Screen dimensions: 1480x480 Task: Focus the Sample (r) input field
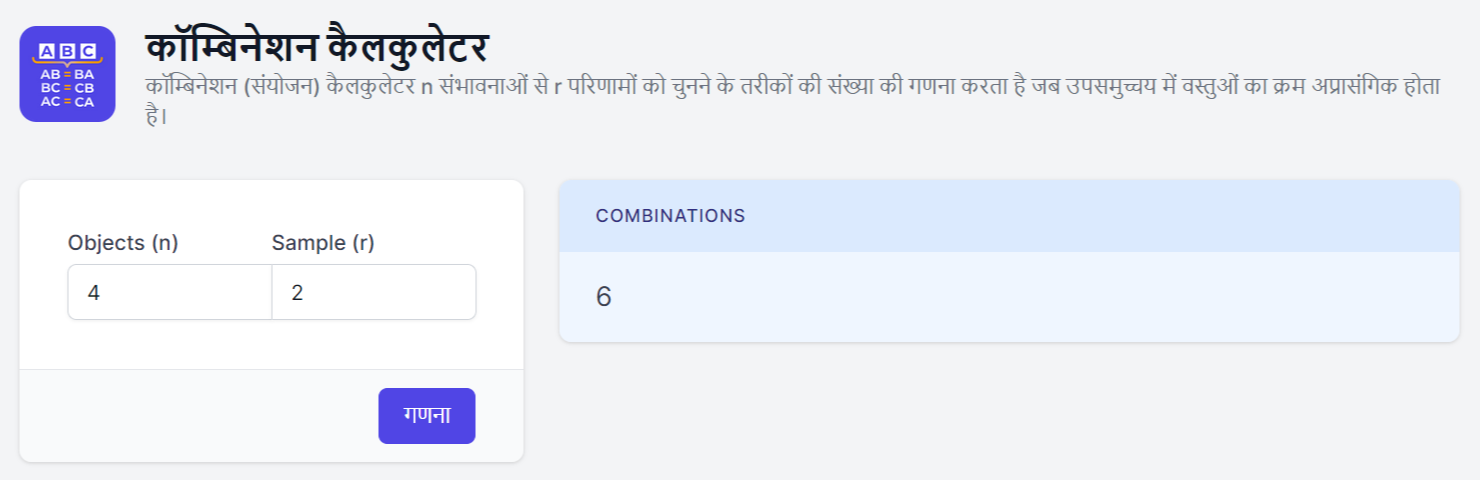click(x=373, y=292)
